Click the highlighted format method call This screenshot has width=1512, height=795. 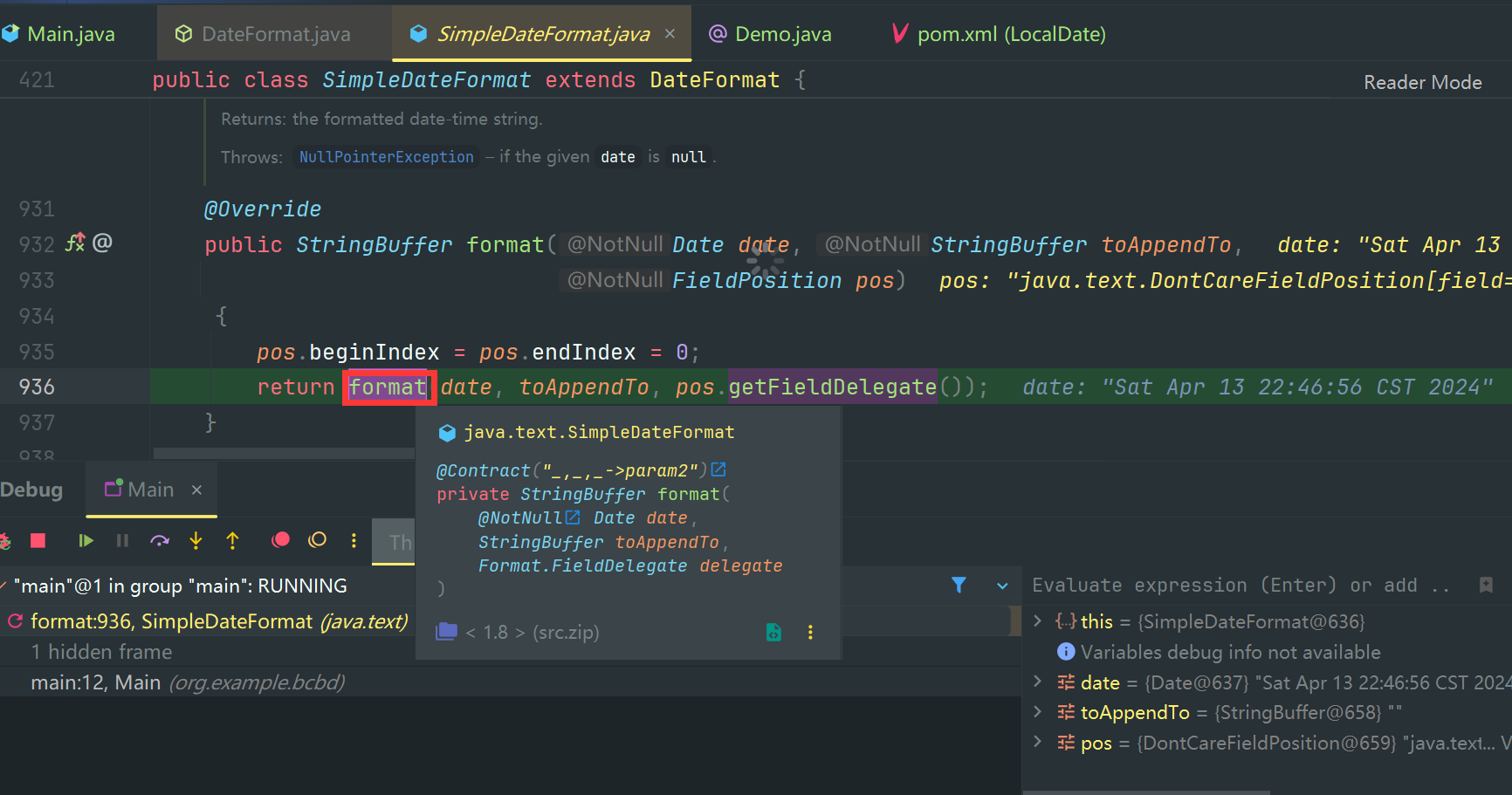388,387
